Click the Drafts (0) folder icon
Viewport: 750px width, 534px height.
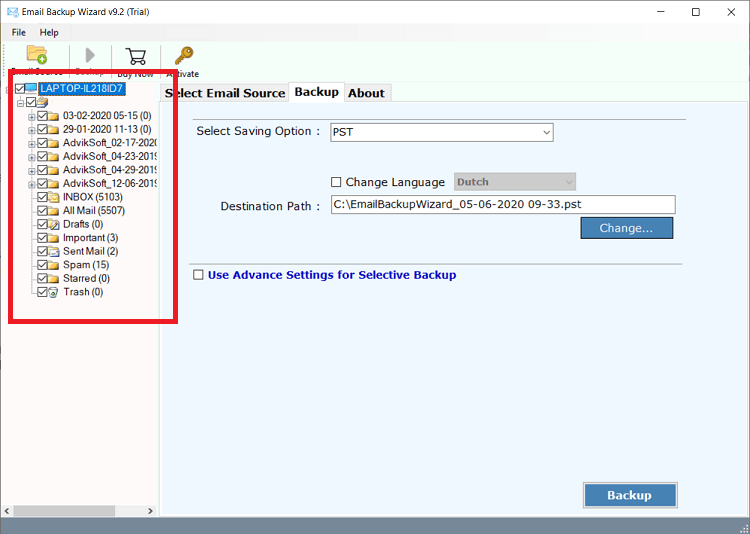54,224
